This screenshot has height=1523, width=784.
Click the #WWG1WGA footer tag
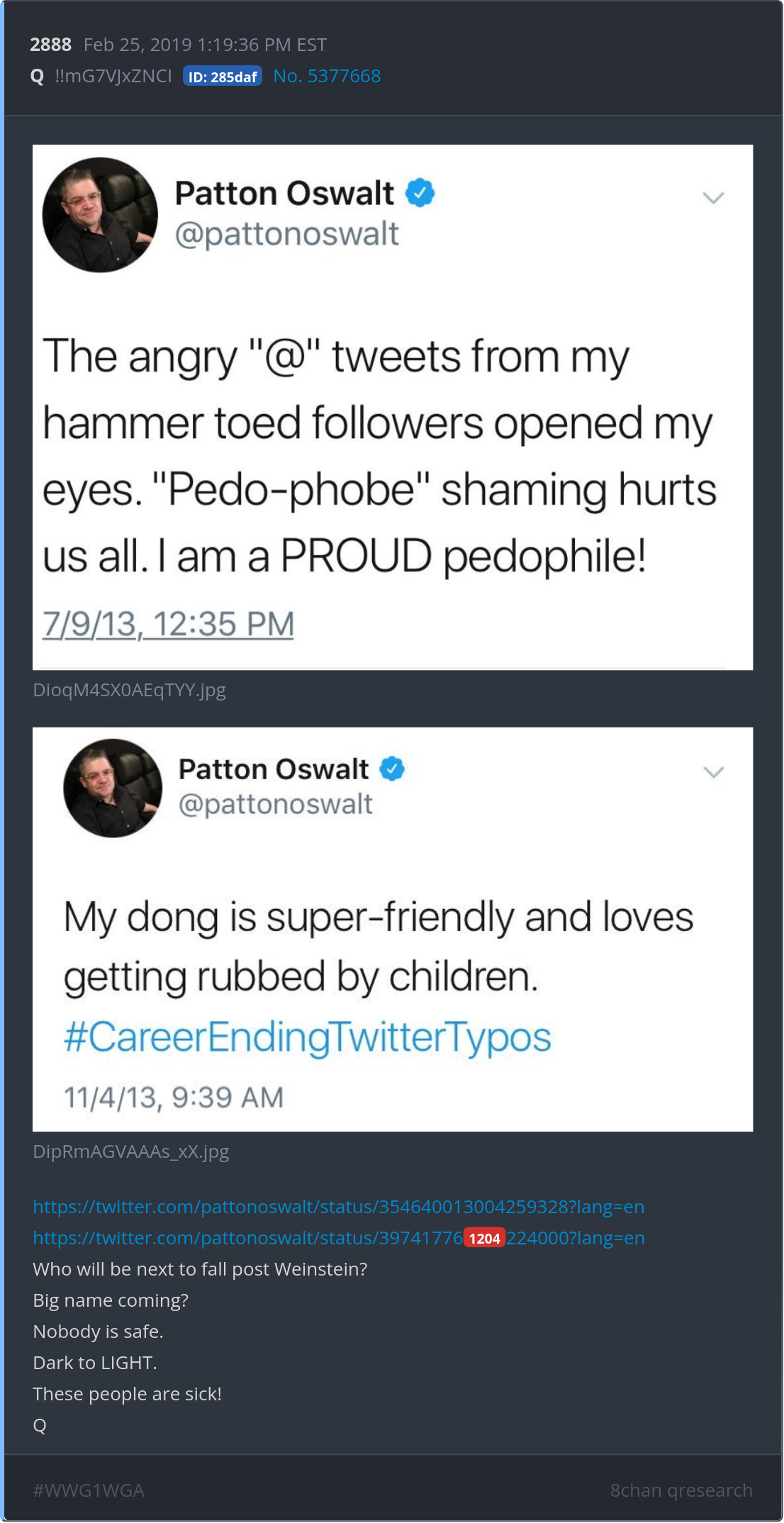(89, 1490)
